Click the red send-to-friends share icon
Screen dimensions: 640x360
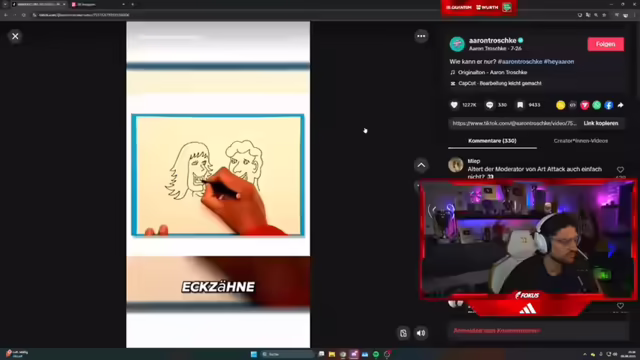click(x=584, y=105)
